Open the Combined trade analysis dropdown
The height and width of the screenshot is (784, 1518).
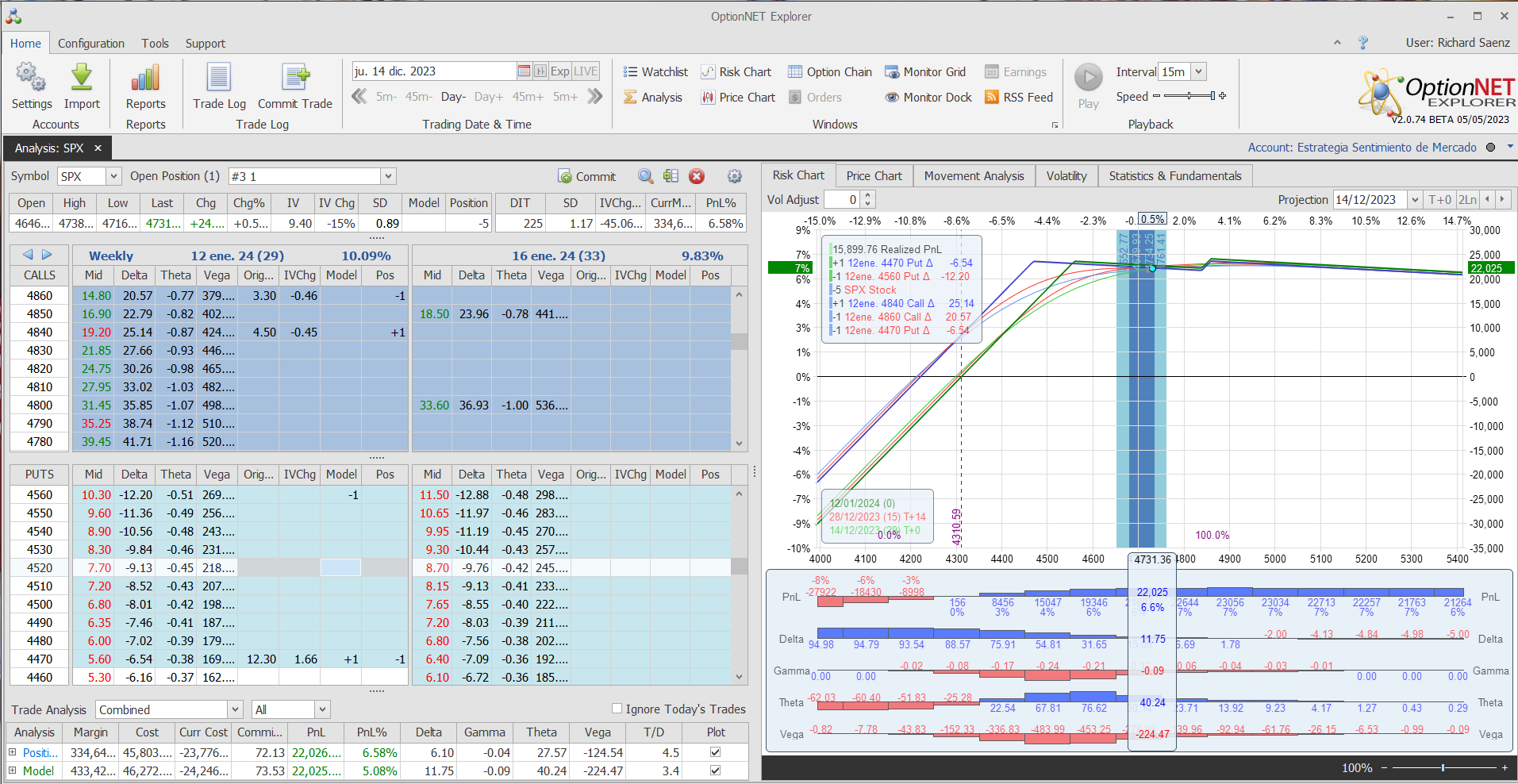[x=235, y=709]
